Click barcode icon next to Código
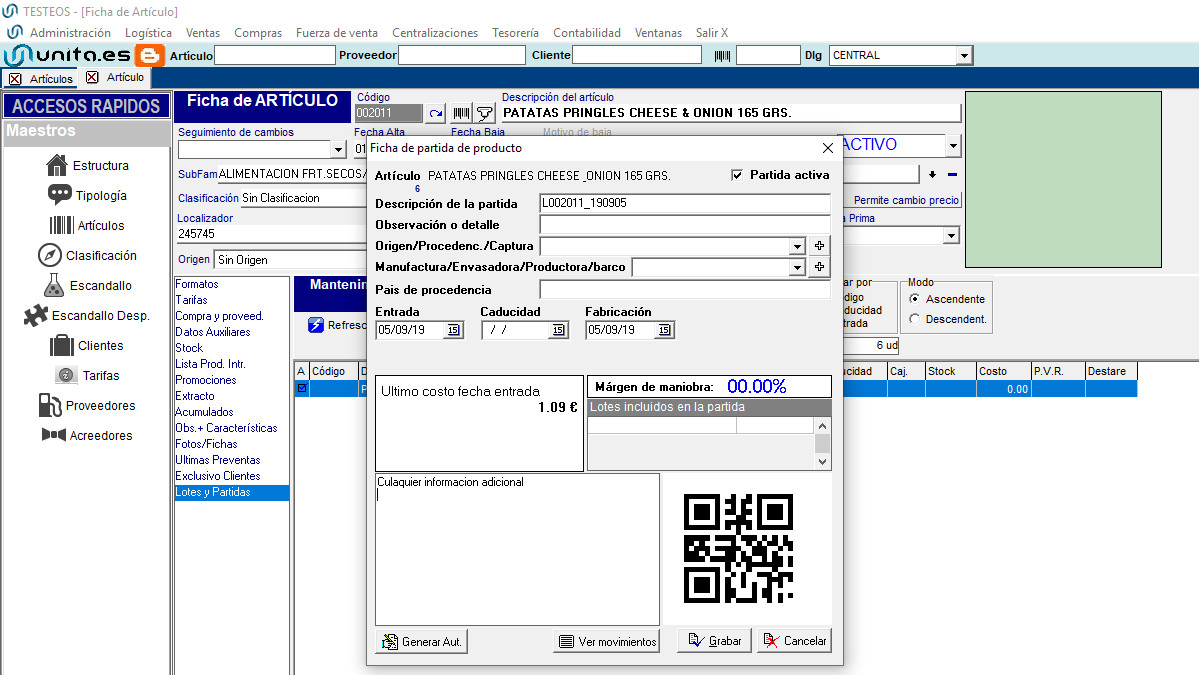The image size is (1199, 675). tap(461, 113)
